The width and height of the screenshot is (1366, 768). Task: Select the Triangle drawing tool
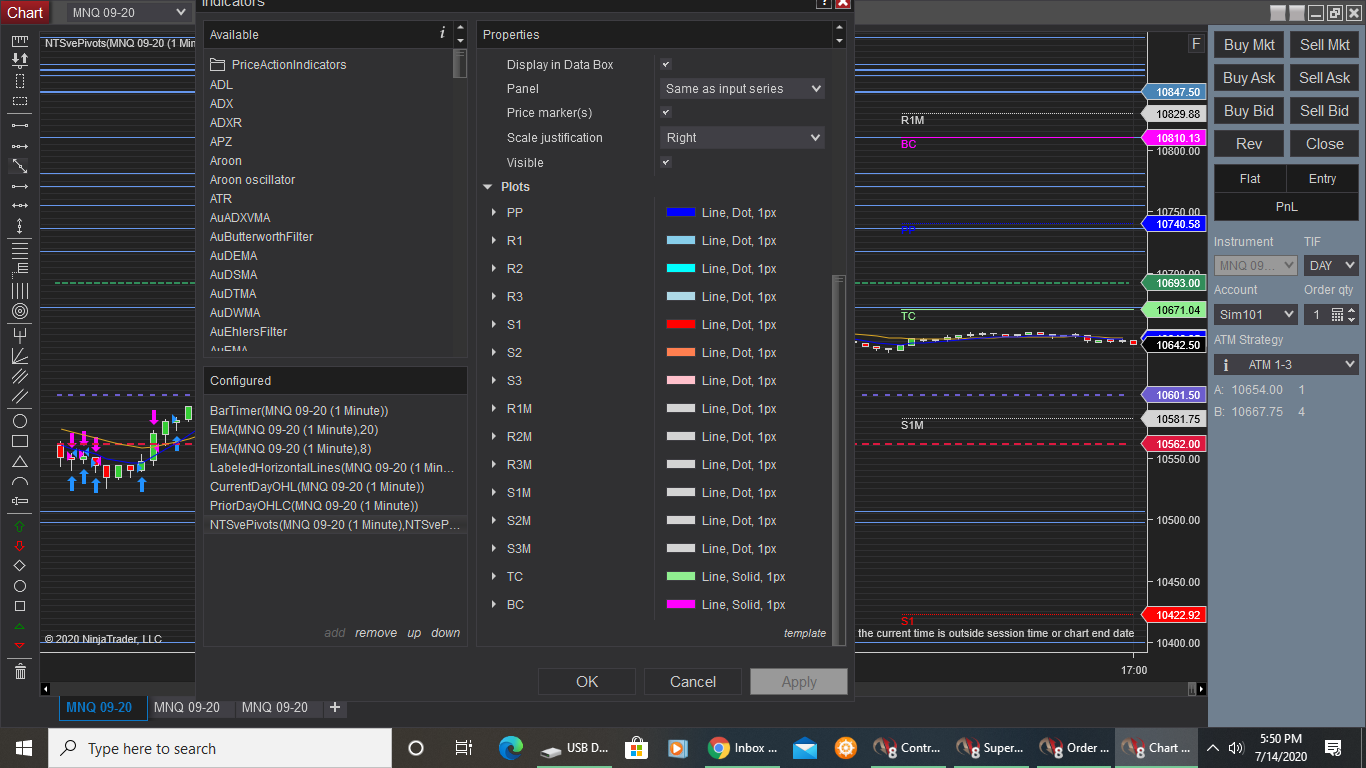click(x=20, y=461)
